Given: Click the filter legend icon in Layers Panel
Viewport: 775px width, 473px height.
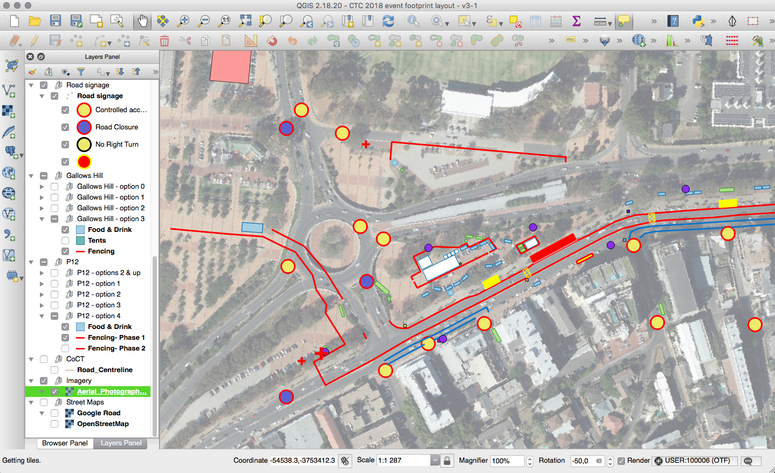Looking at the screenshot, I should click(x=82, y=72).
